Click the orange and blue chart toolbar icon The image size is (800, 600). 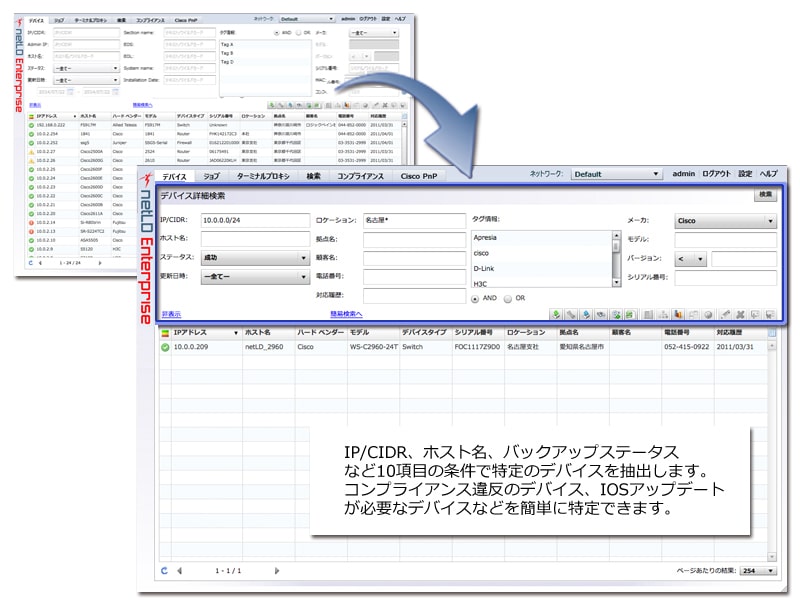pos(678,314)
